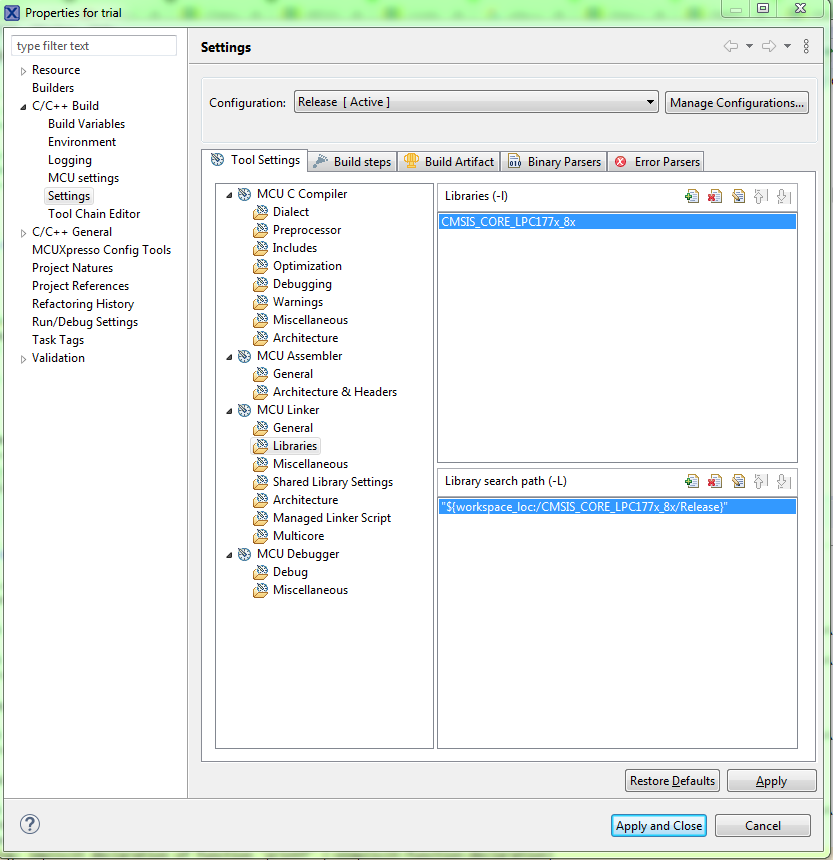Edit selected Library search path entry
Image resolution: width=833 pixels, height=860 pixels.
[x=738, y=481]
